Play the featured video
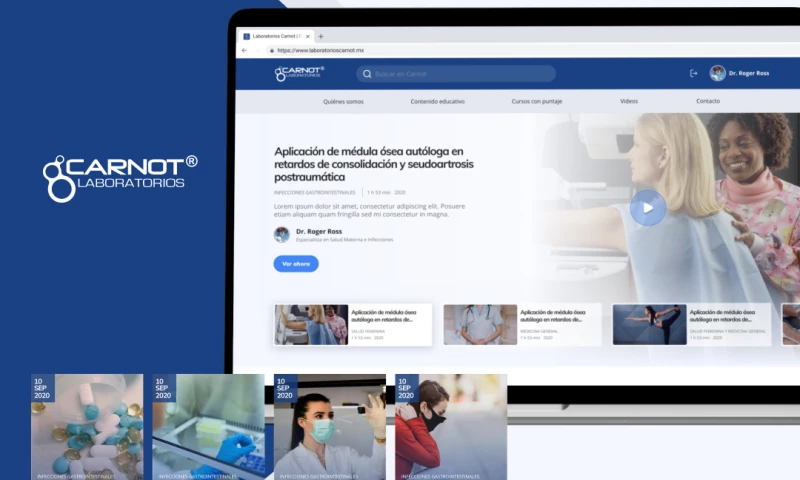Image resolution: width=800 pixels, height=480 pixels. [648, 208]
